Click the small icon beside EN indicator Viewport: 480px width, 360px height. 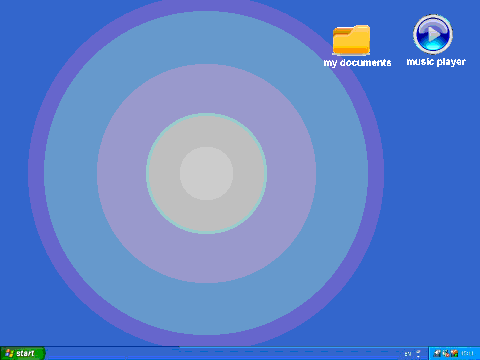pyautogui.click(x=418, y=354)
